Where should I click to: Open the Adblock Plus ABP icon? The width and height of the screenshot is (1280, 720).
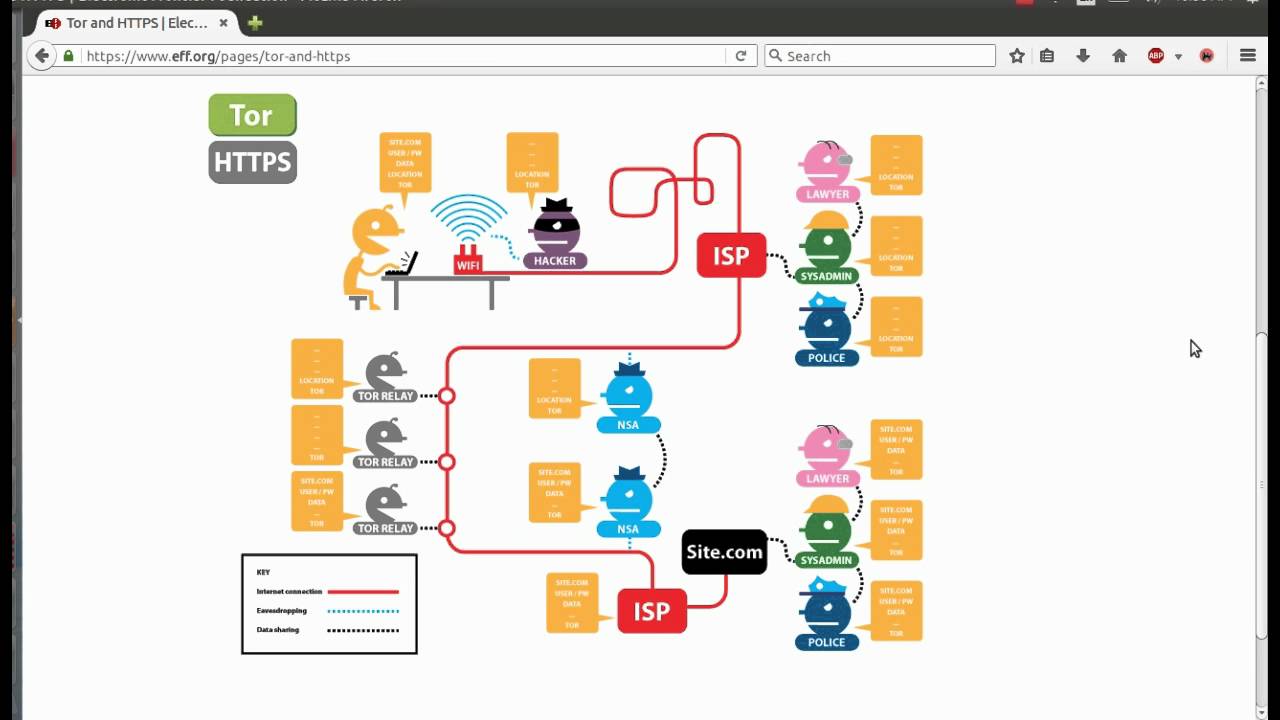(1156, 56)
